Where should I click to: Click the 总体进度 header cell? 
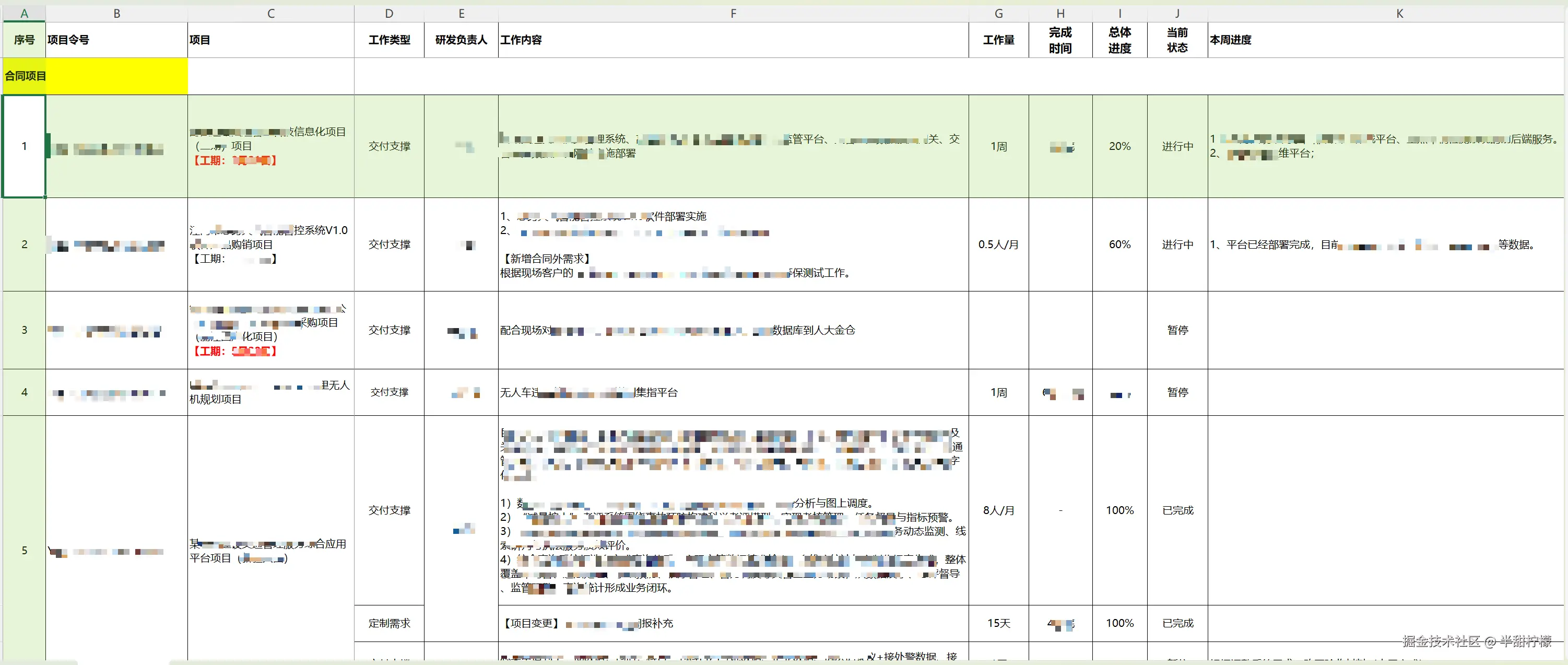1120,40
